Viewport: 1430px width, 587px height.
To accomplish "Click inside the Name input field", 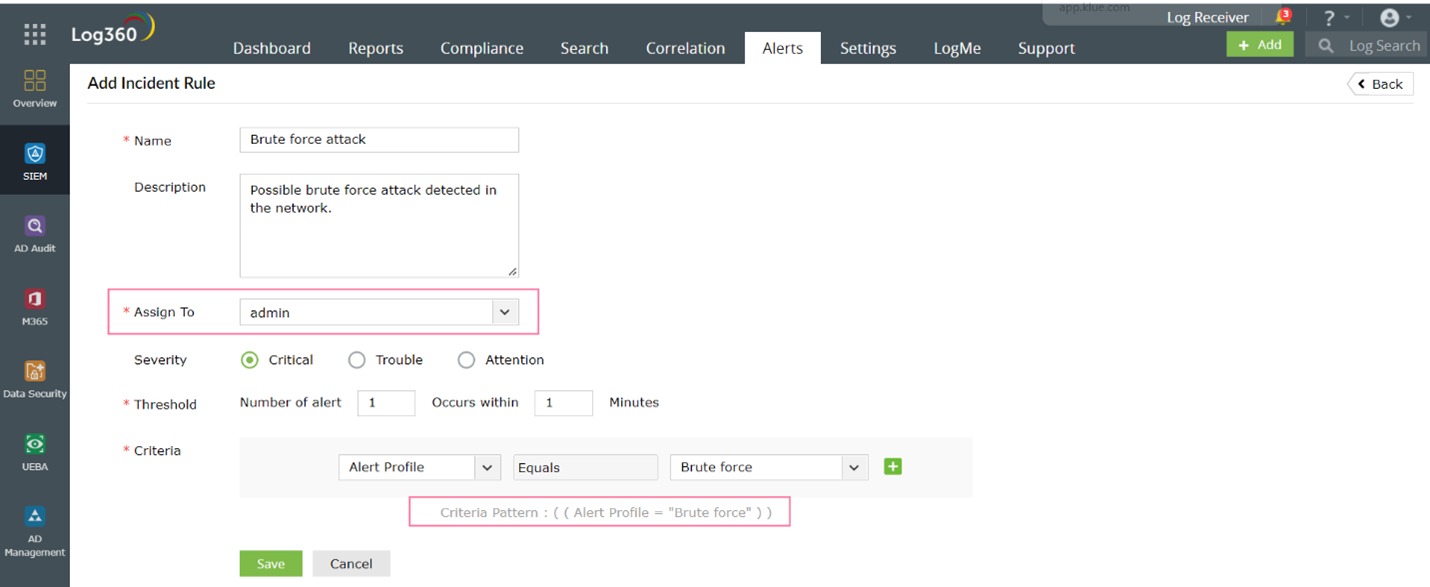I will coord(378,139).
